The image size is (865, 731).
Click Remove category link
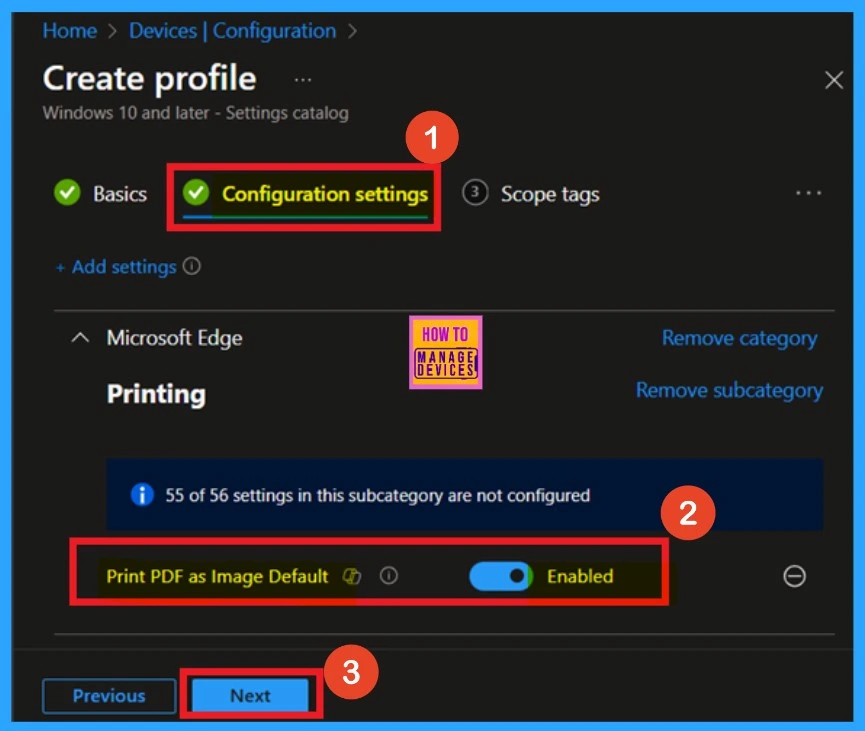click(x=739, y=338)
